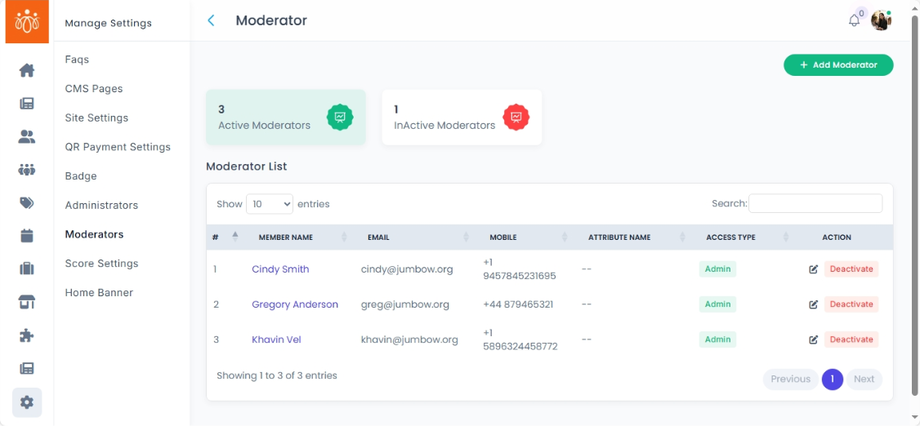The image size is (920, 426).
Task: Go to Score Settings in the settings menu
Action: pyautogui.click(x=101, y=263)
